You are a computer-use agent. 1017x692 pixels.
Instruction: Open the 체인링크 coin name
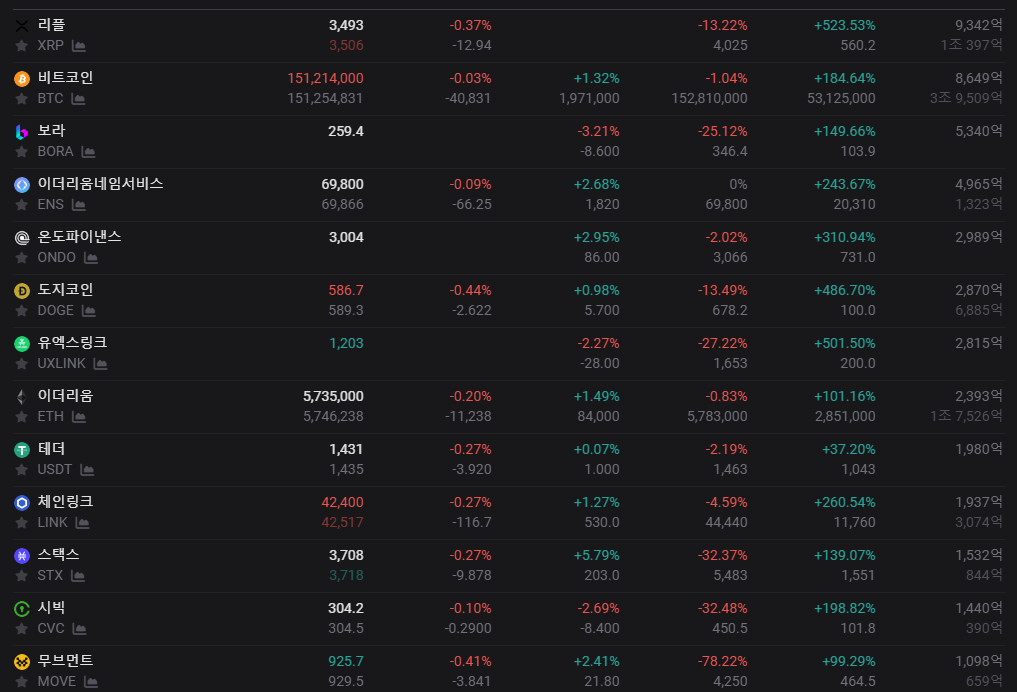coord(66,501)
